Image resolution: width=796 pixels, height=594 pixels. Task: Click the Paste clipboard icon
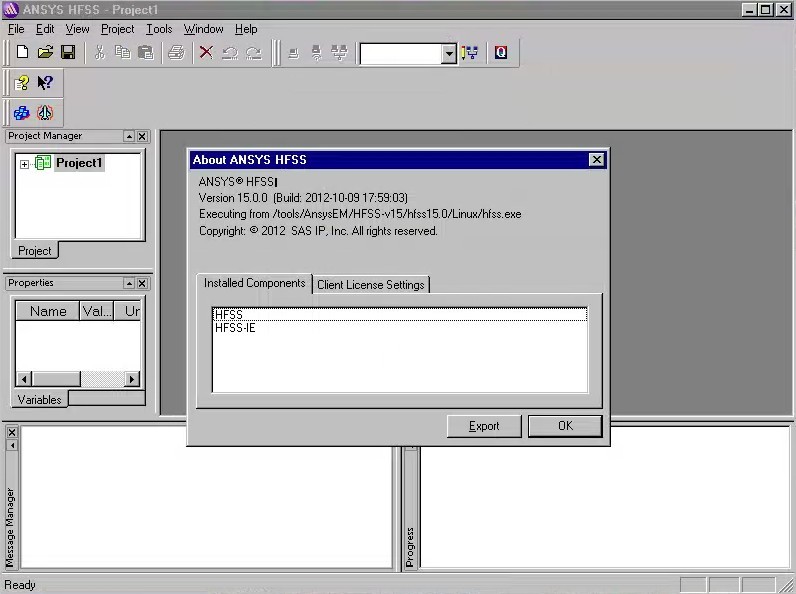(x=146, y=52)
